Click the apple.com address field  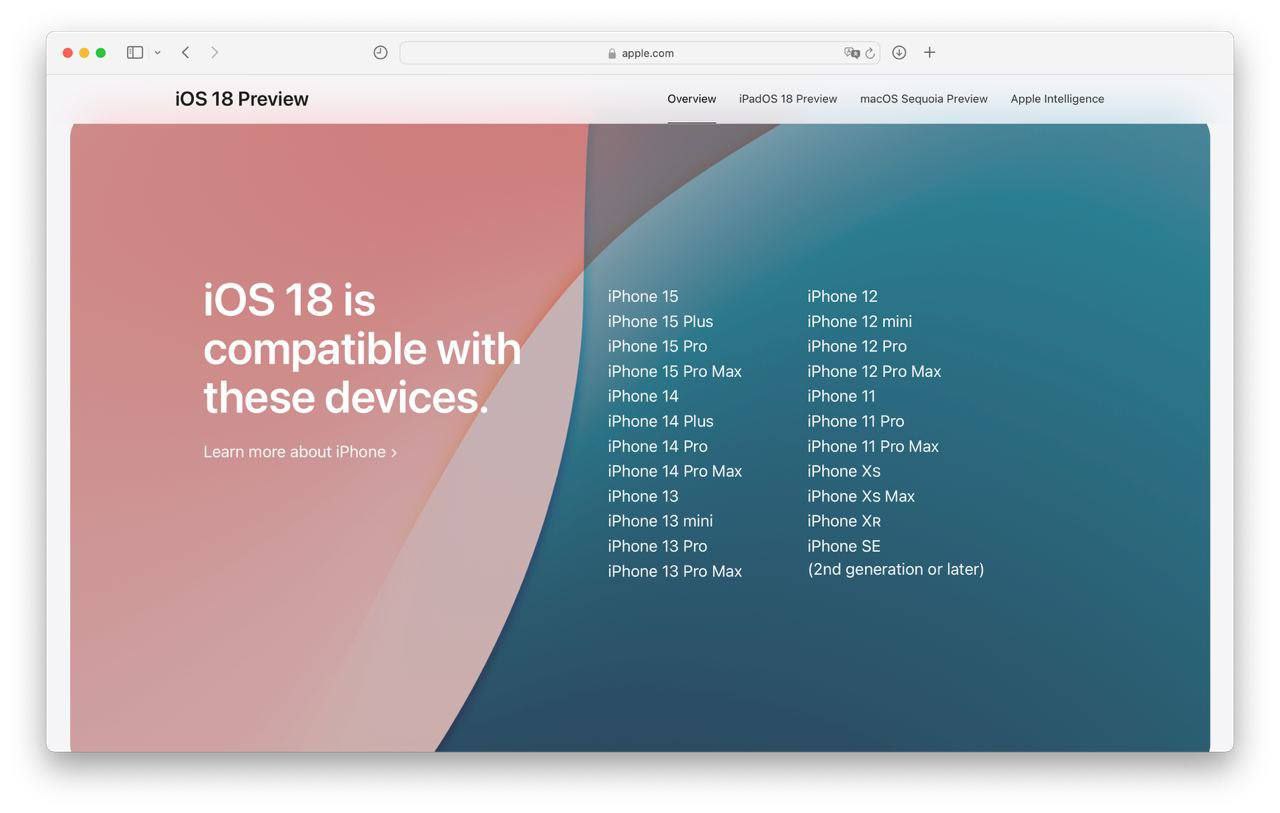[640, 53]
